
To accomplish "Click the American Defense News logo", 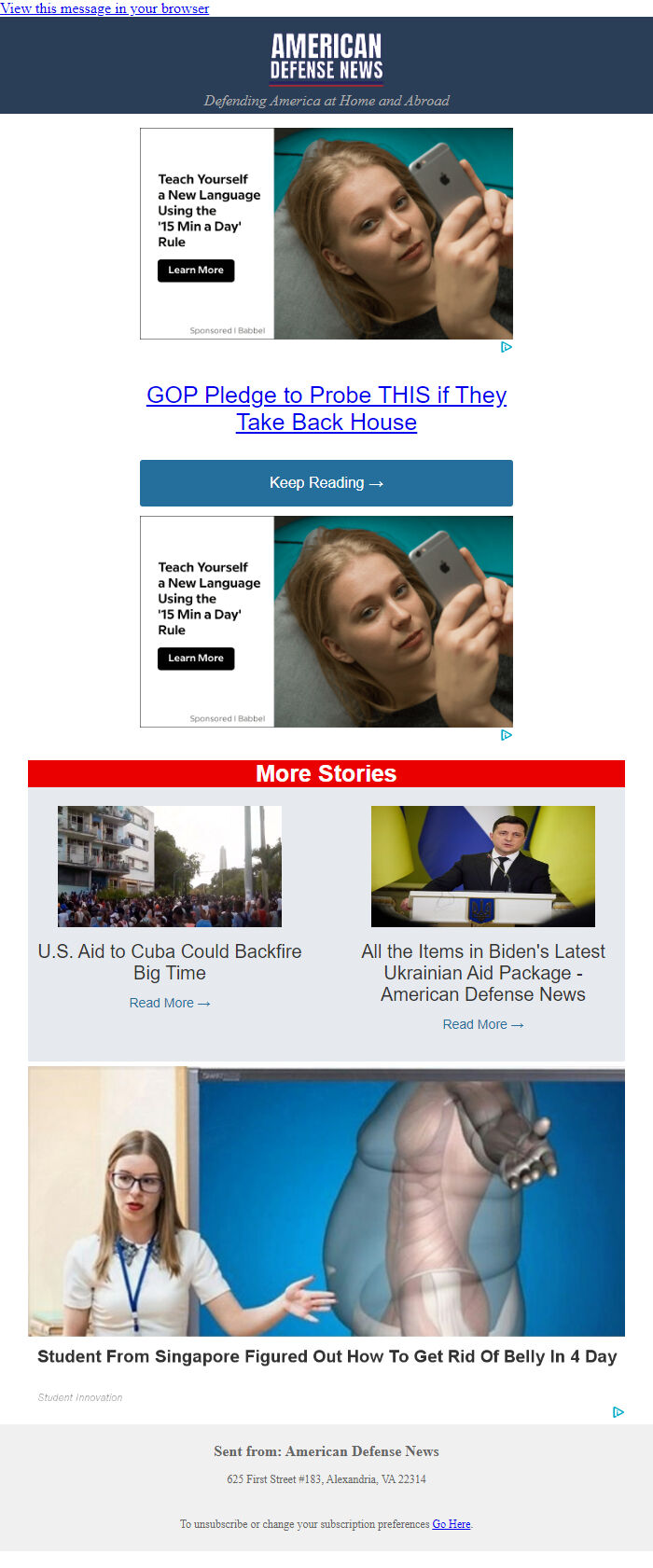I will (326, 58).
